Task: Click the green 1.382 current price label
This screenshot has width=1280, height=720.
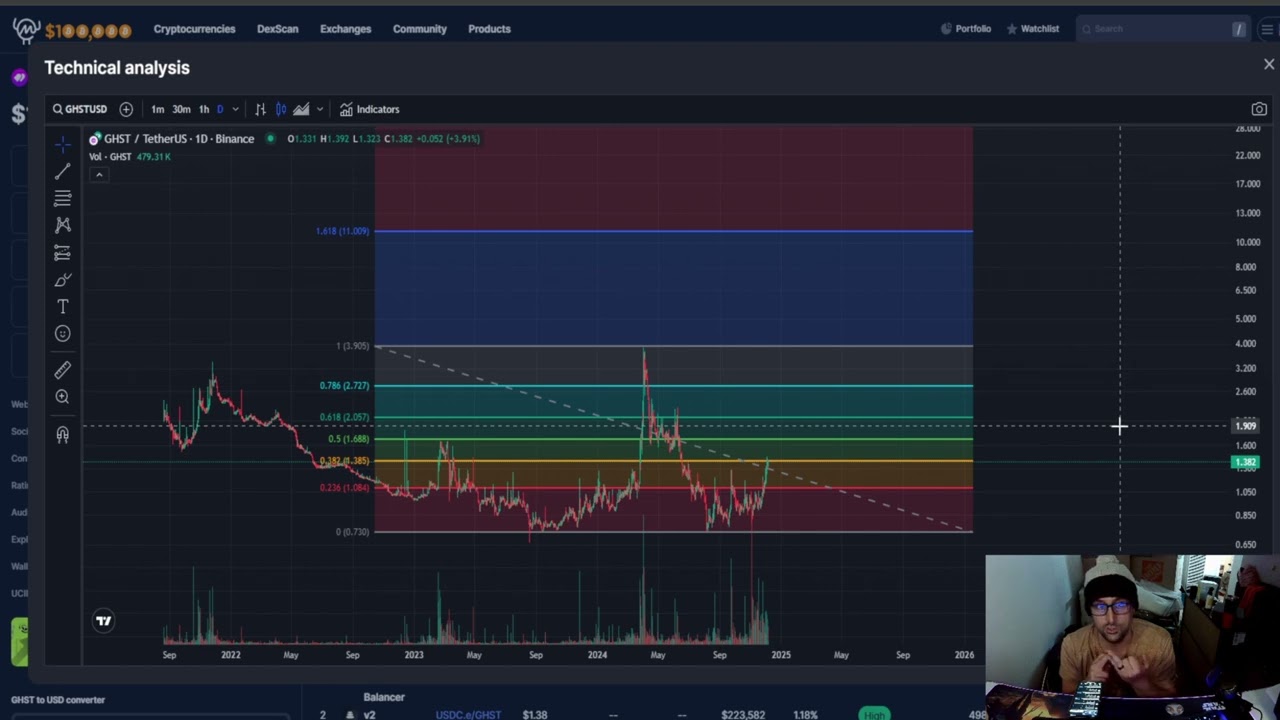Action: coord(1245,462)
